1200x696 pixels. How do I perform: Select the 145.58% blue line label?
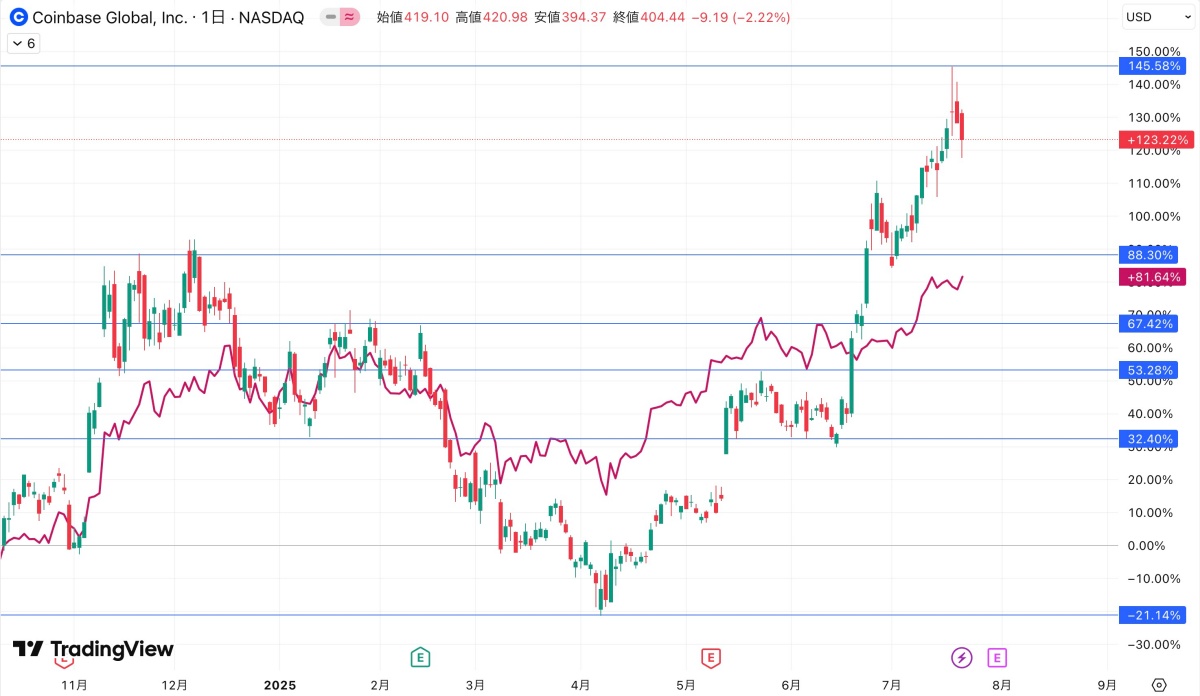pyautogui.click(x=1155, y=66)
